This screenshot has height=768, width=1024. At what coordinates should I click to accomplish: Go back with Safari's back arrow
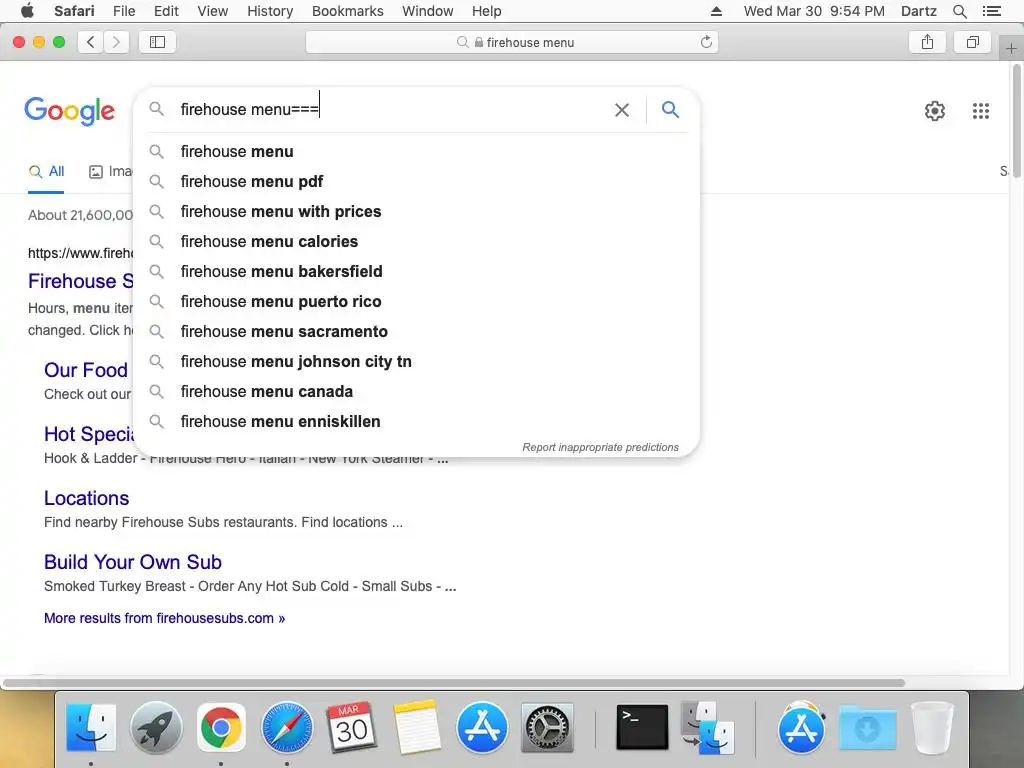[x=91, y=42]
